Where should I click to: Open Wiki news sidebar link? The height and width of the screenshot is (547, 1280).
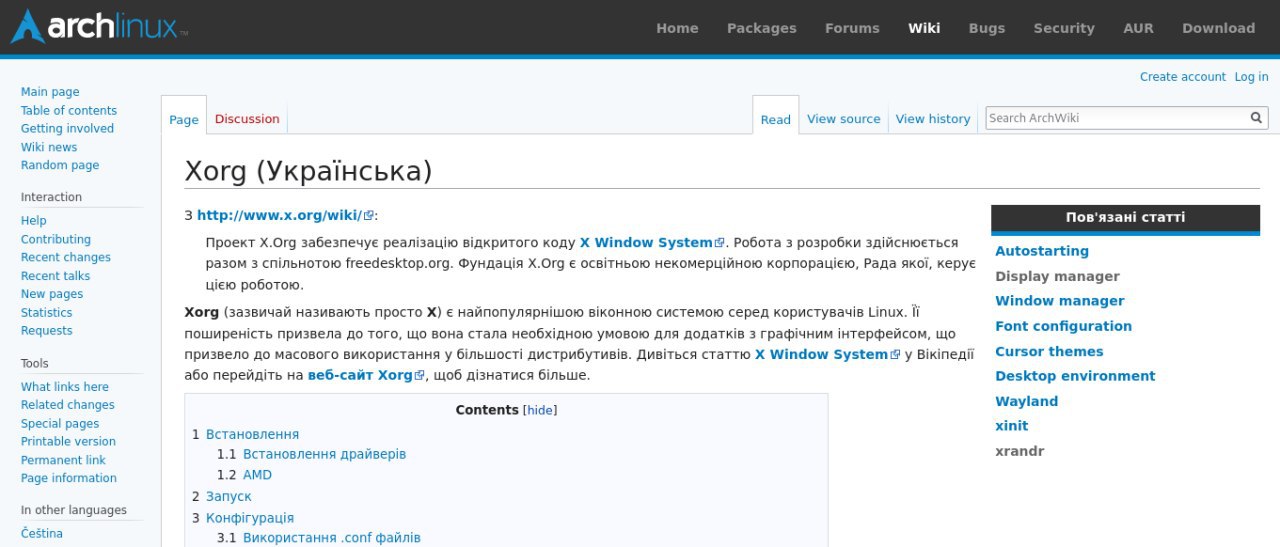[x=49, y=148]
